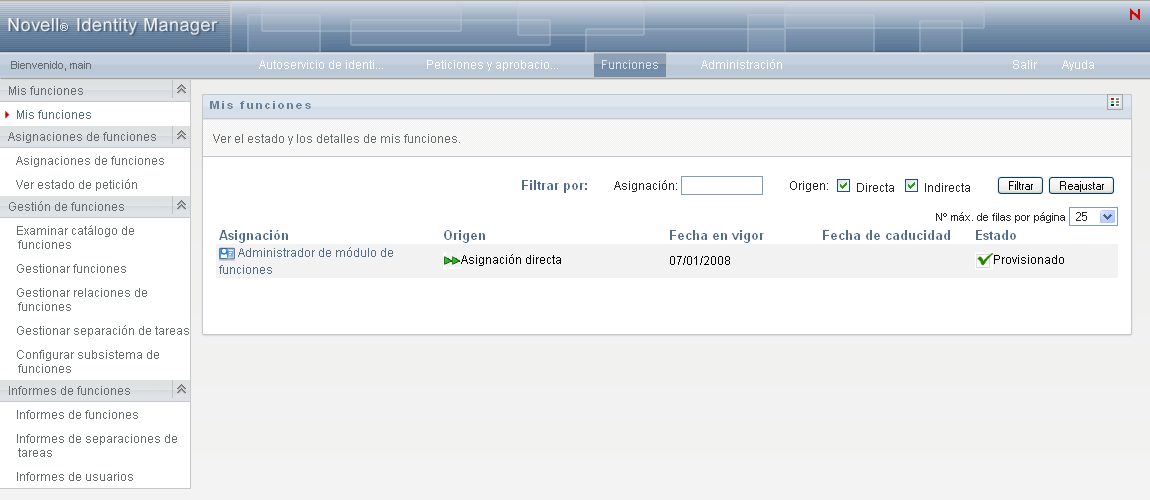Open the Autoservicio de identi... tab
1150x500 pixels.
321,65
